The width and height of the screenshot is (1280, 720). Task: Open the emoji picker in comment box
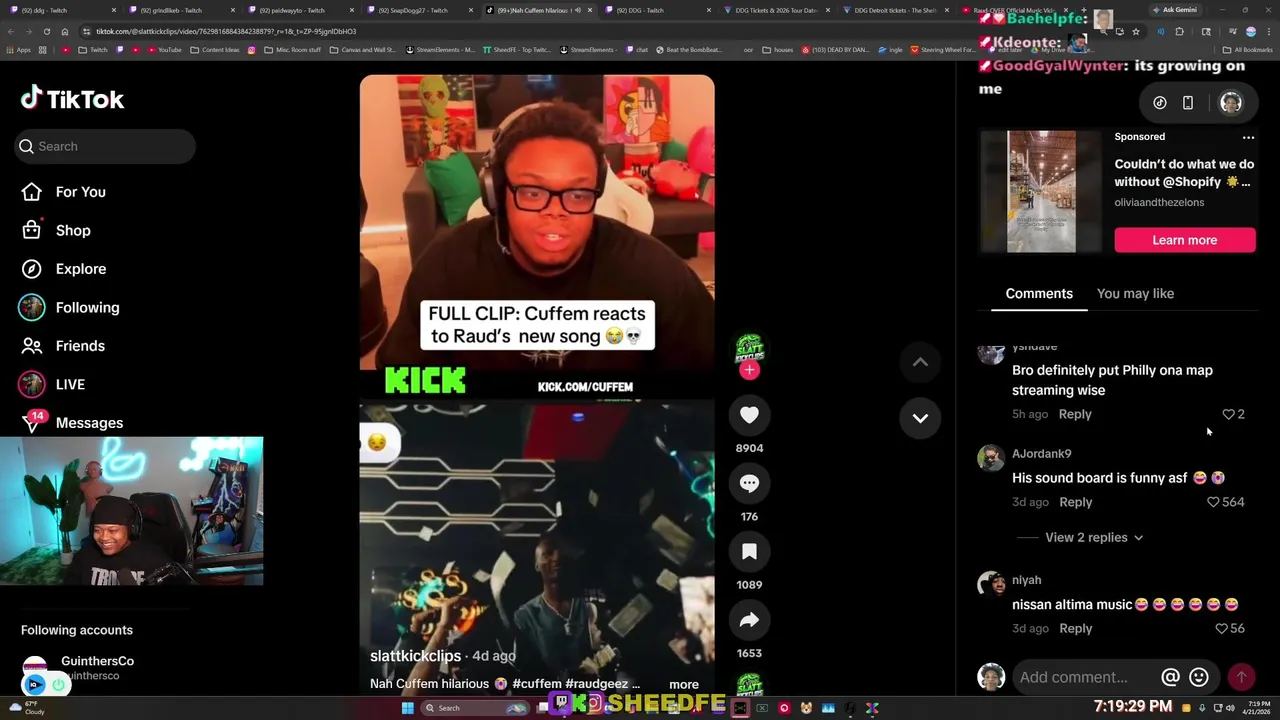click(1199, 677)
